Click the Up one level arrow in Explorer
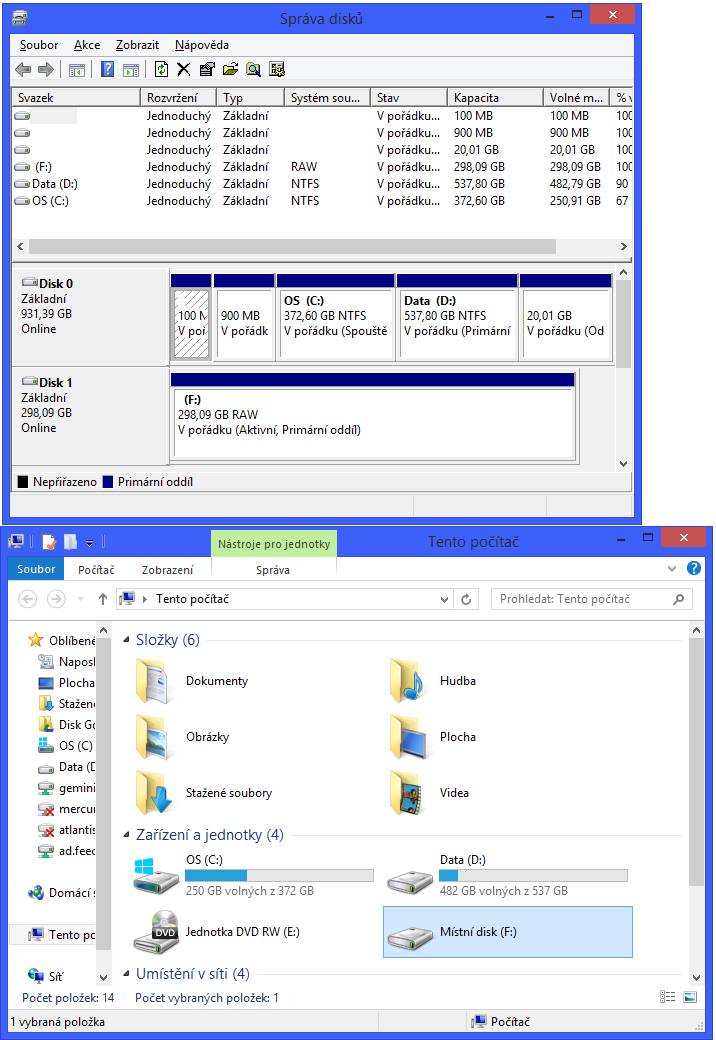716x1040 pixels. pos(103,600)
